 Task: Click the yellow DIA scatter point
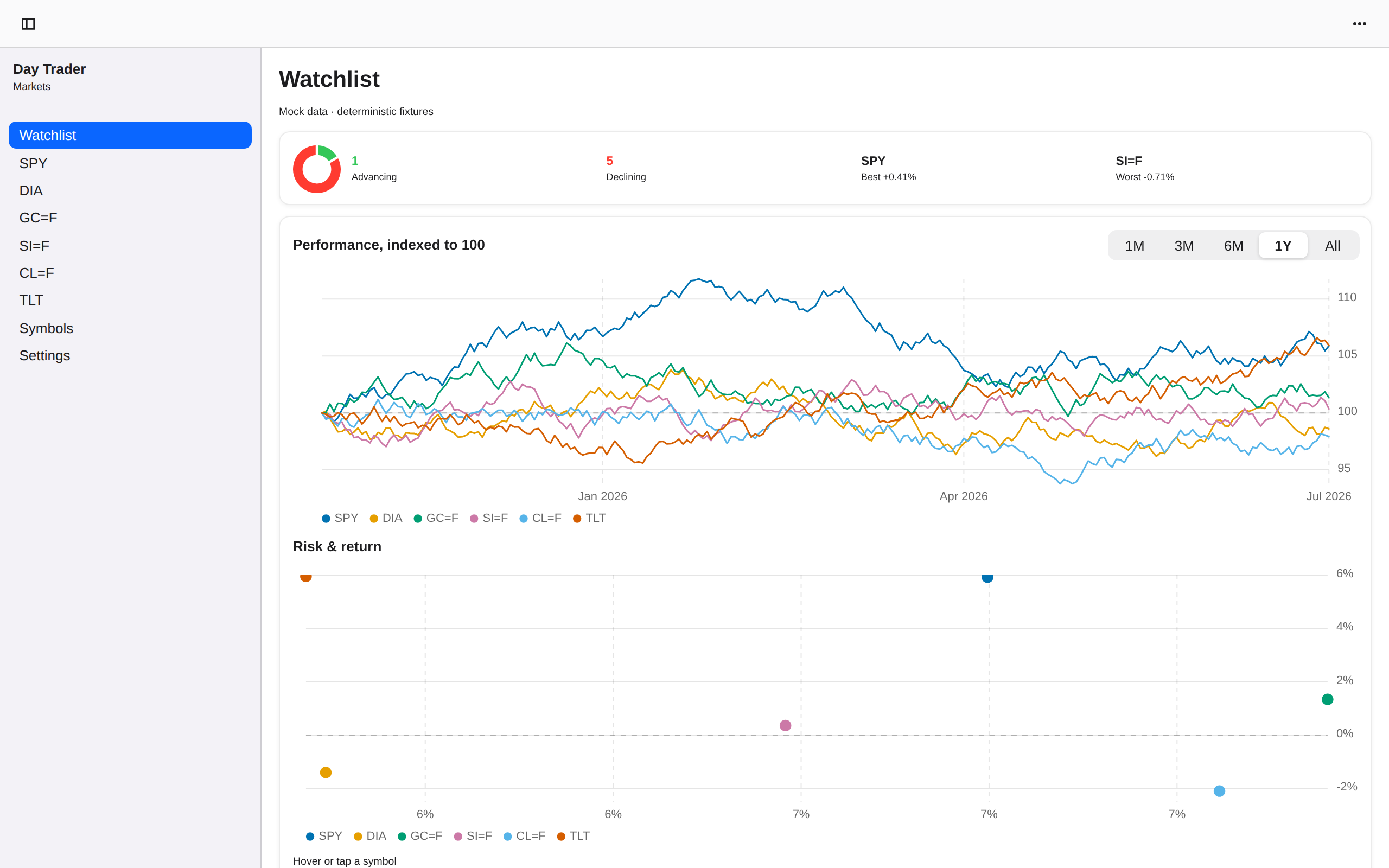click(326, 772)
